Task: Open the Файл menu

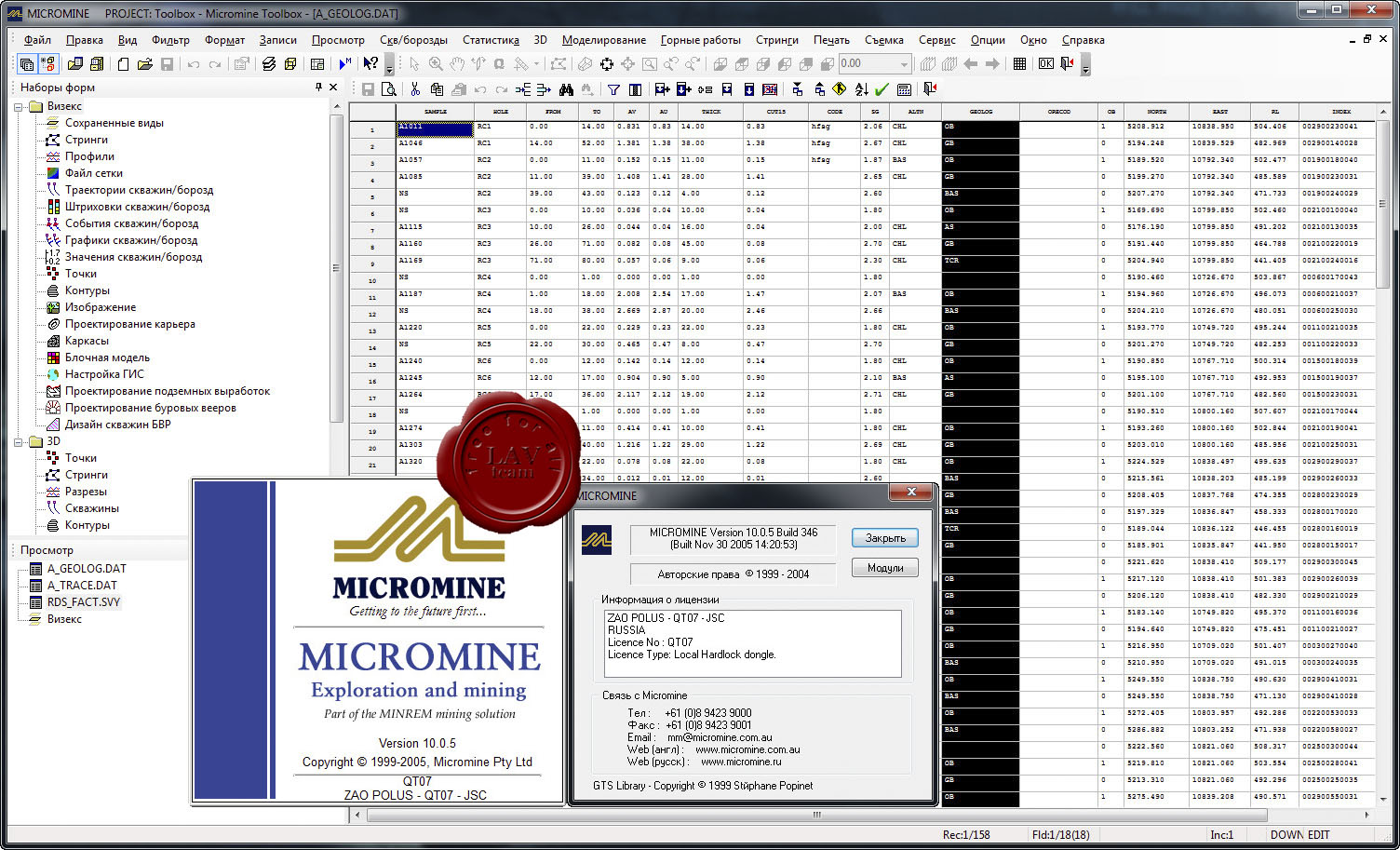Action: 37,40
